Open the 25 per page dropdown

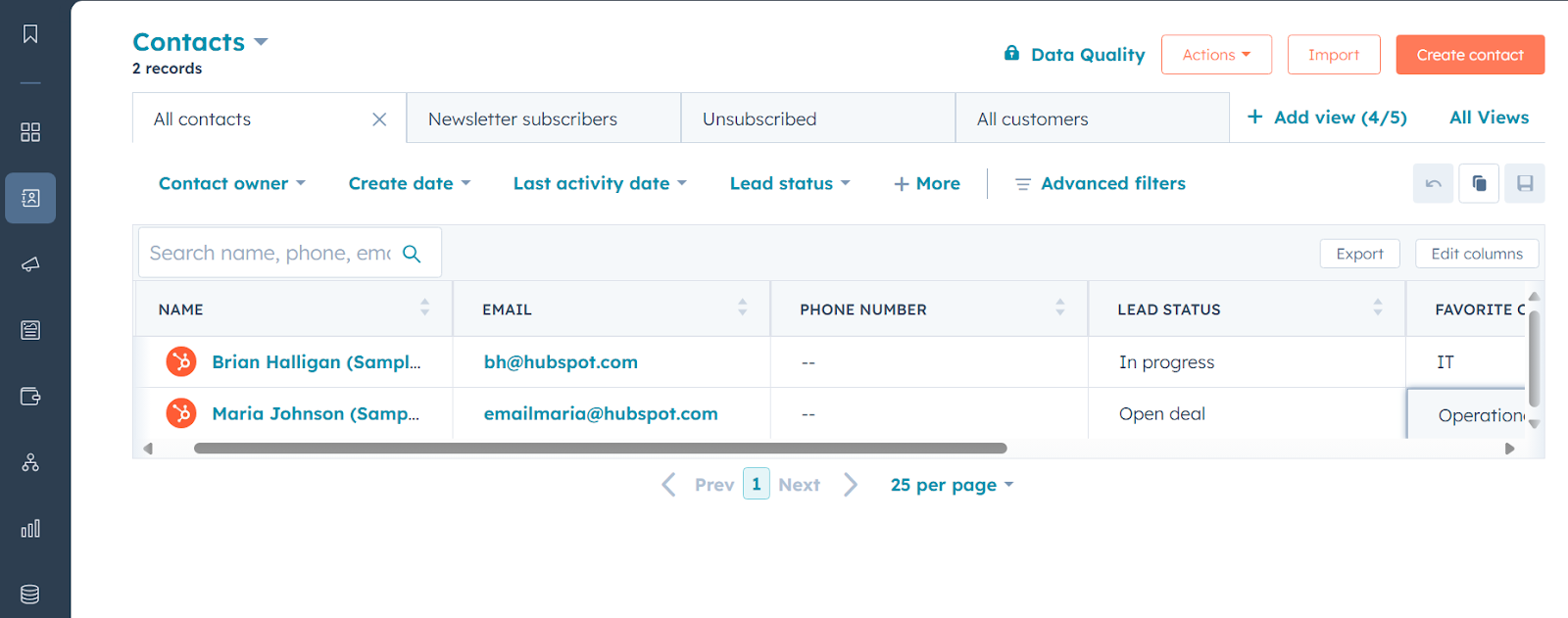pos(952,485)
